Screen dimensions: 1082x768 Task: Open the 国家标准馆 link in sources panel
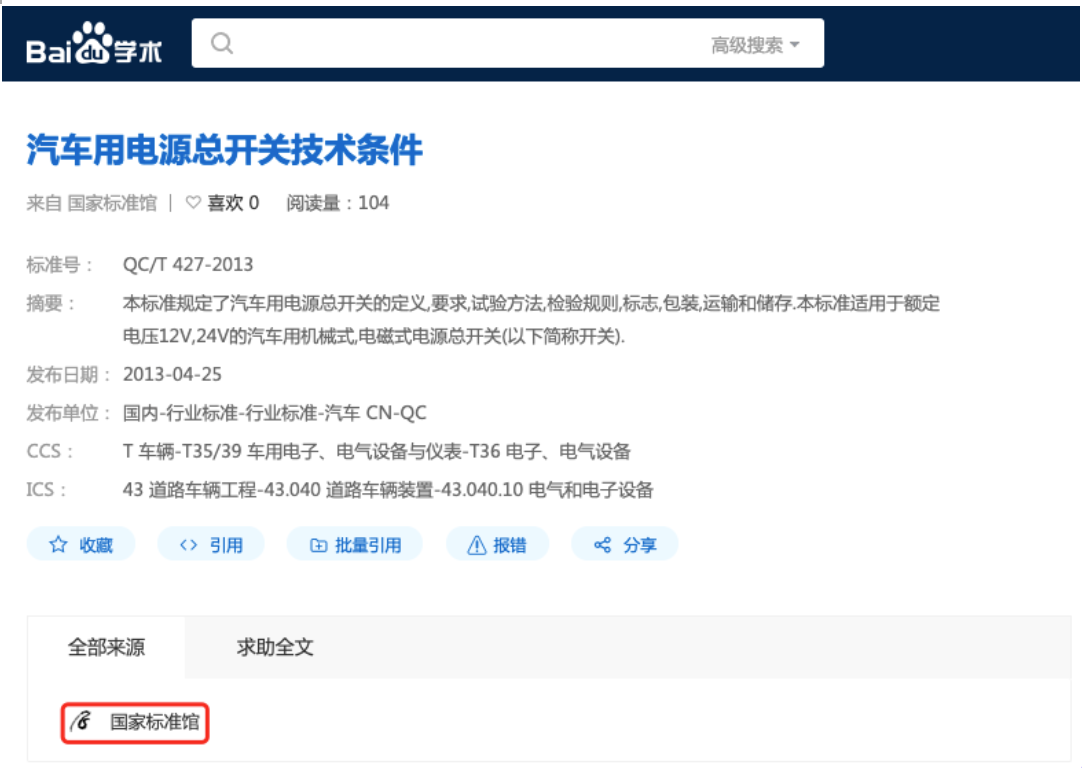154,722
